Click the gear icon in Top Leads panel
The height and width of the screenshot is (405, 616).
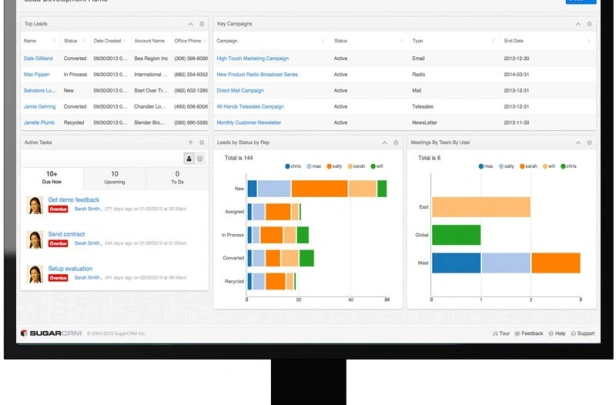201,23
